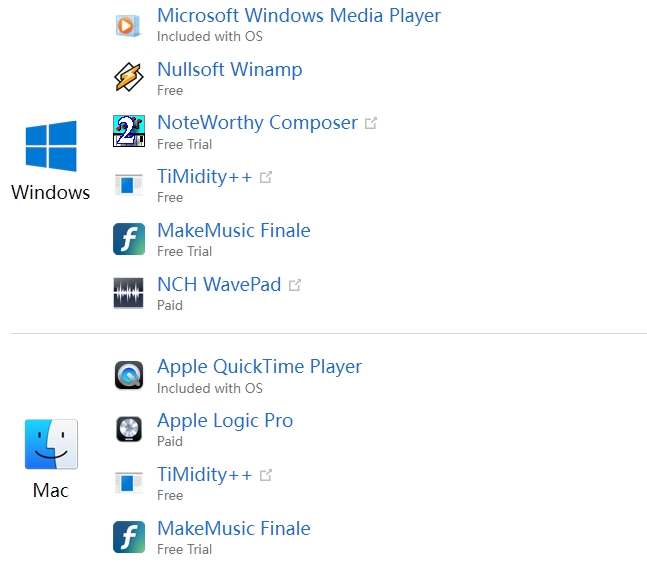Open the Apple QuickTime Player link
Screen dimensions: 647x569
259,366
